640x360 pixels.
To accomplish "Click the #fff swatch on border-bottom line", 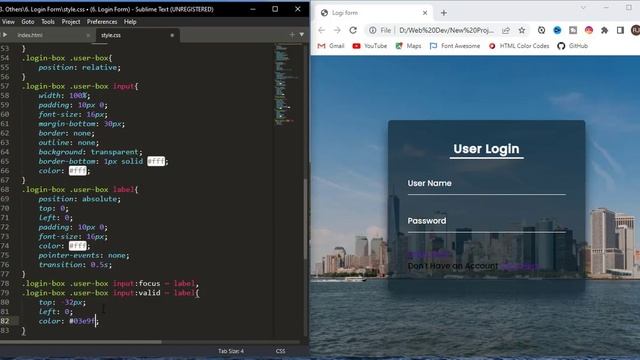I will pos(156,161).
